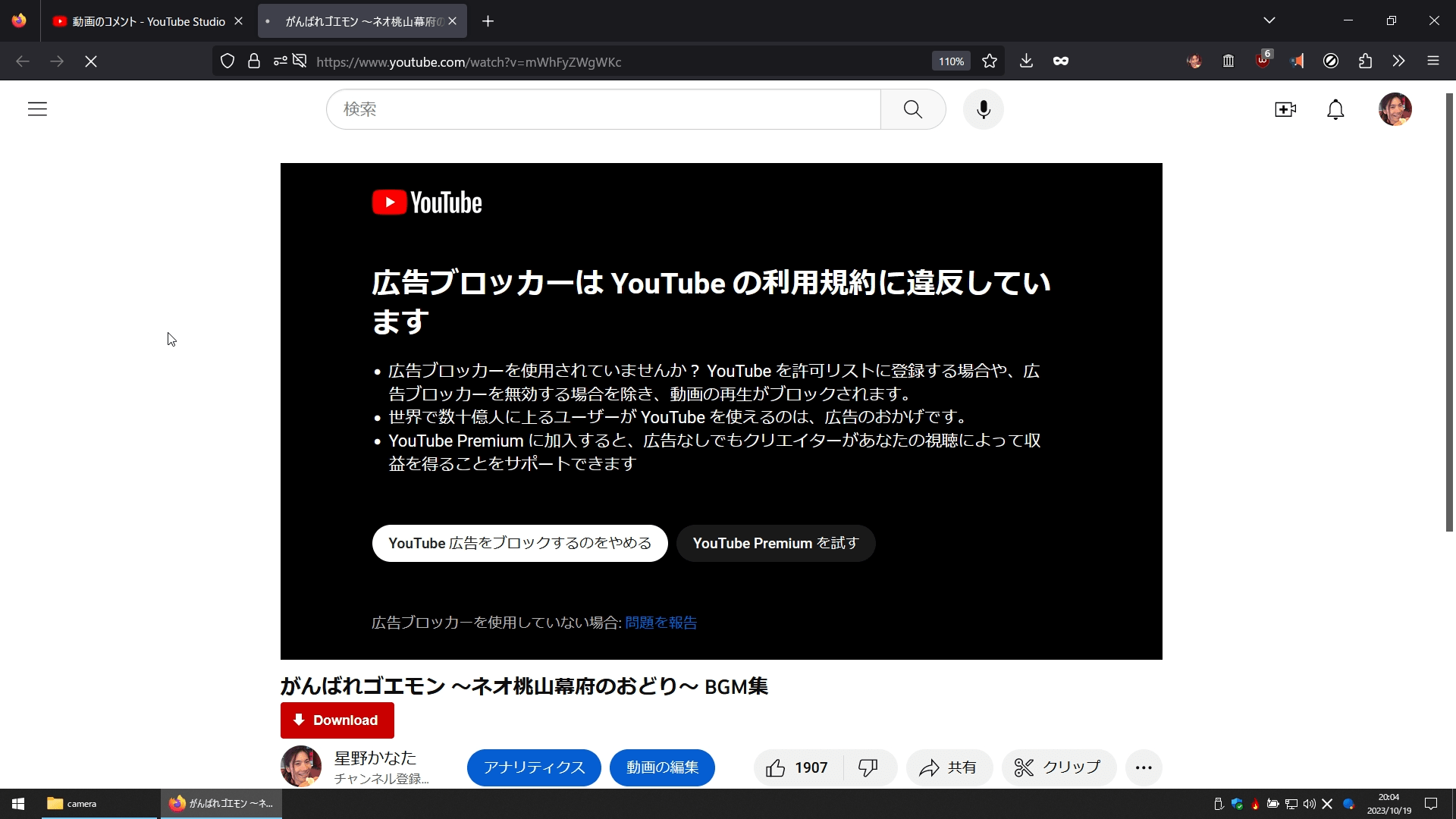Click YouTube Premium を試す button

(x=775, y=544)
